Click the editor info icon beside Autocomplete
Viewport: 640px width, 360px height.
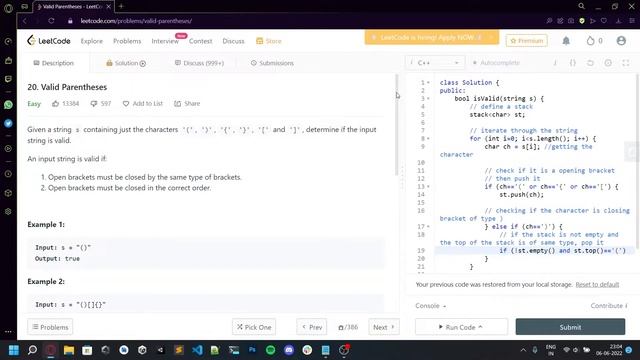(555, 63)
